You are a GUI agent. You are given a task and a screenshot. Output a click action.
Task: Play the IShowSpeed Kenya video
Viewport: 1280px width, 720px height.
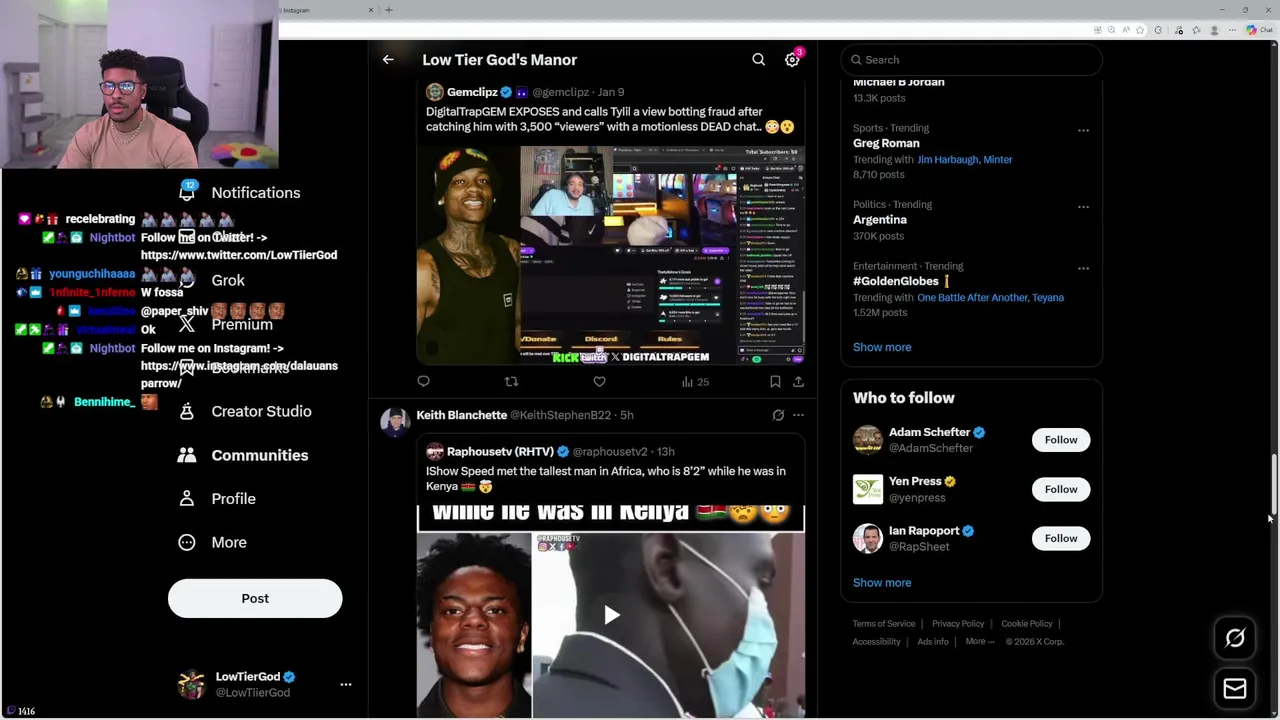(x=611, y=615)
